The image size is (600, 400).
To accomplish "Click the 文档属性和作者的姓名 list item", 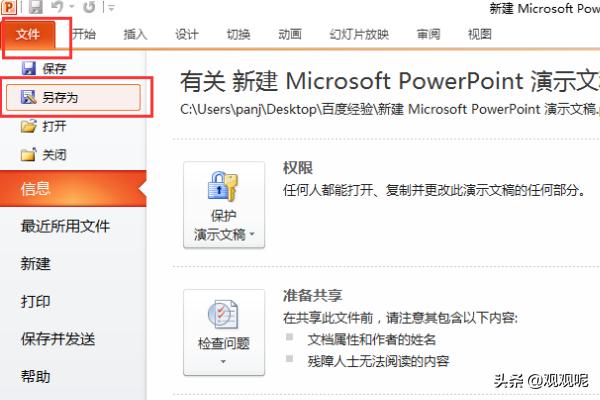I will point(372,340).
